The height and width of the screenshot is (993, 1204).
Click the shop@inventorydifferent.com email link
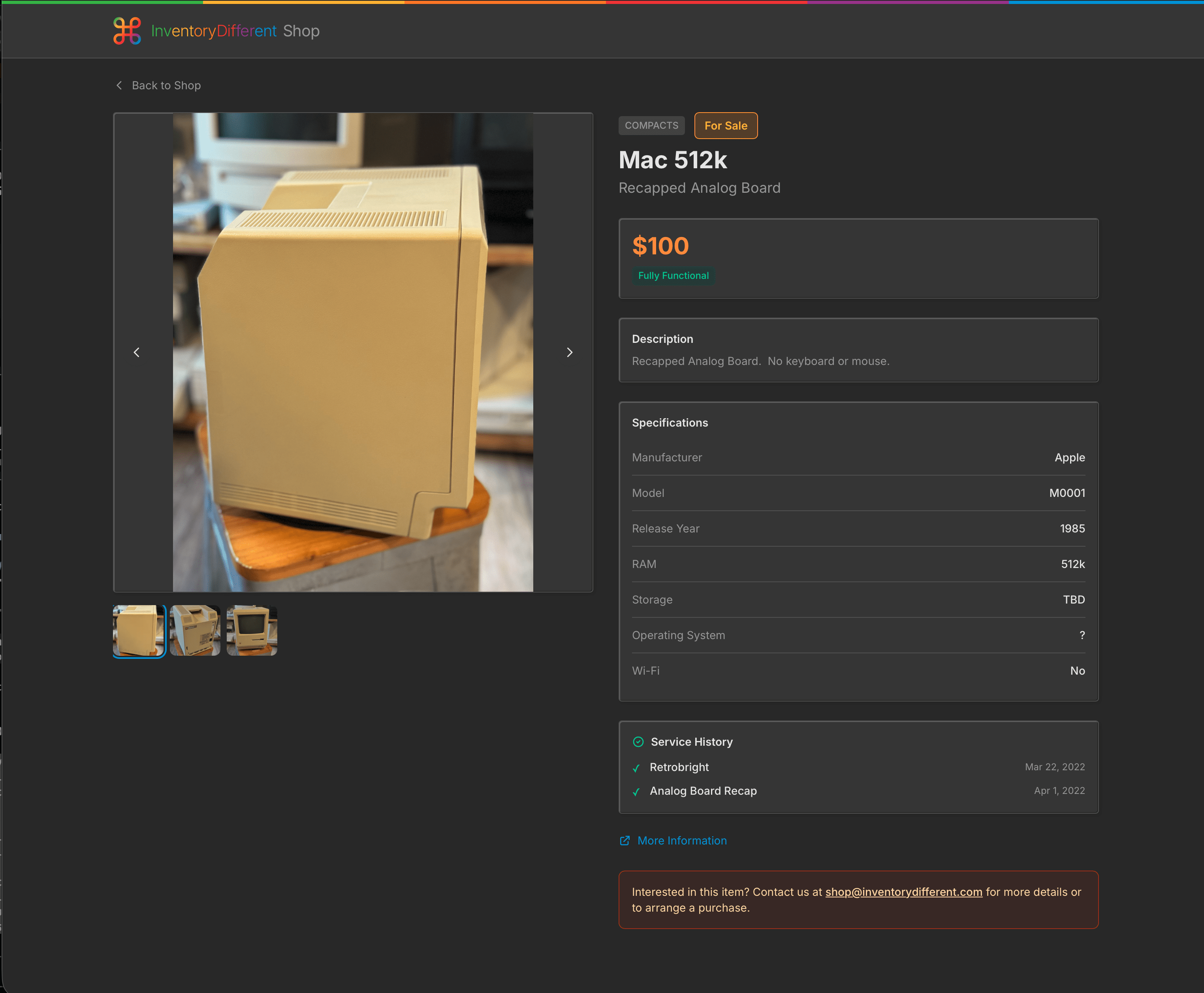[903, 892]
